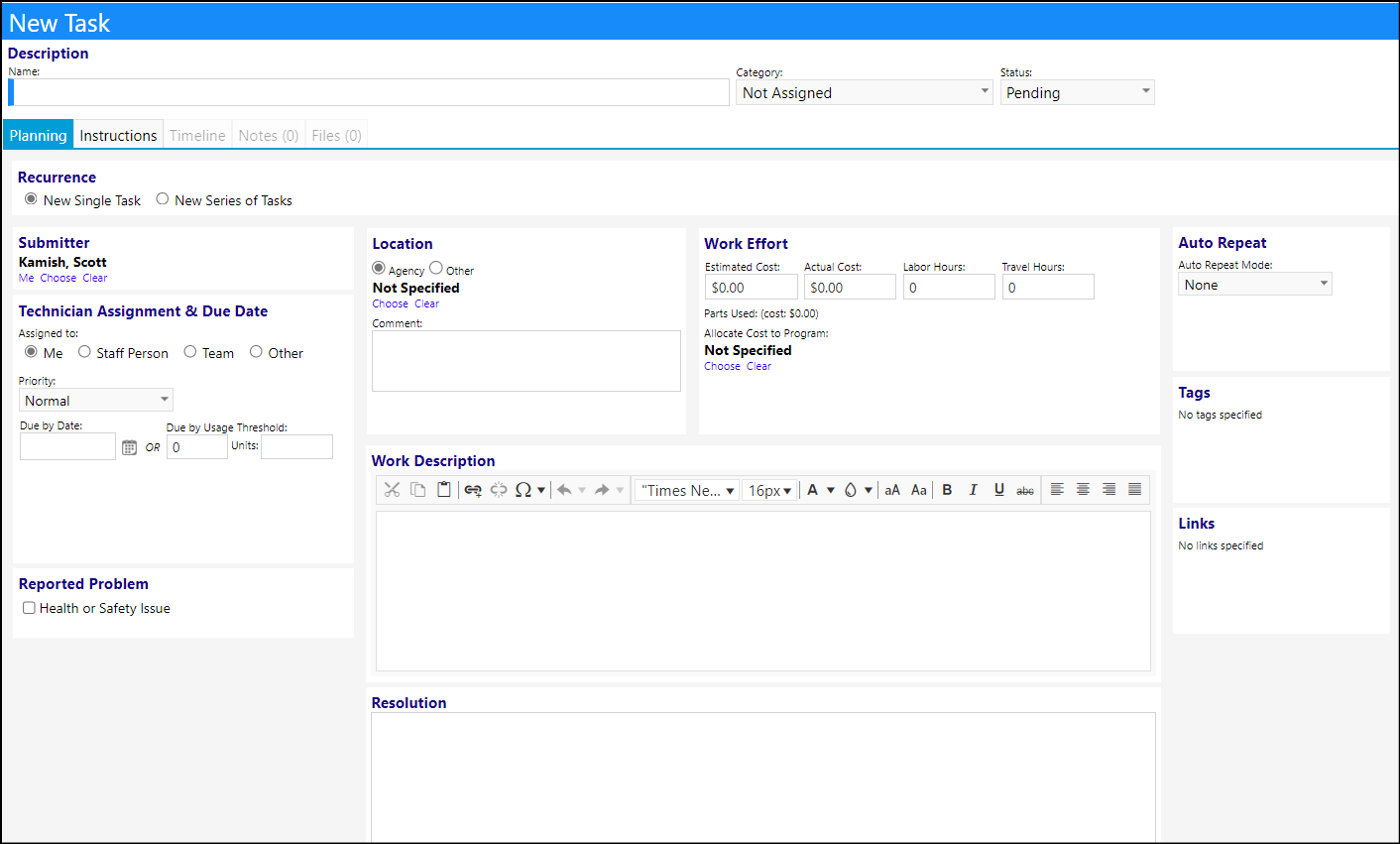
Task: Center align the text
Action: [1083, 490]
